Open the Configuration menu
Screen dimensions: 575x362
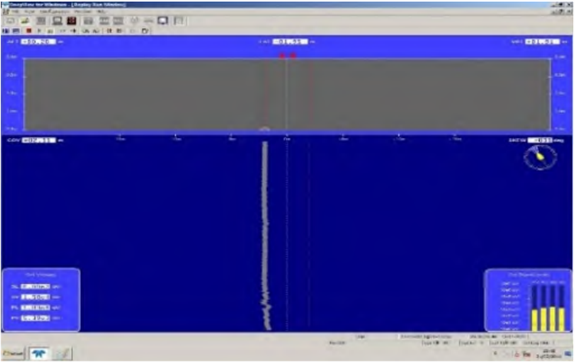[54, 12]
